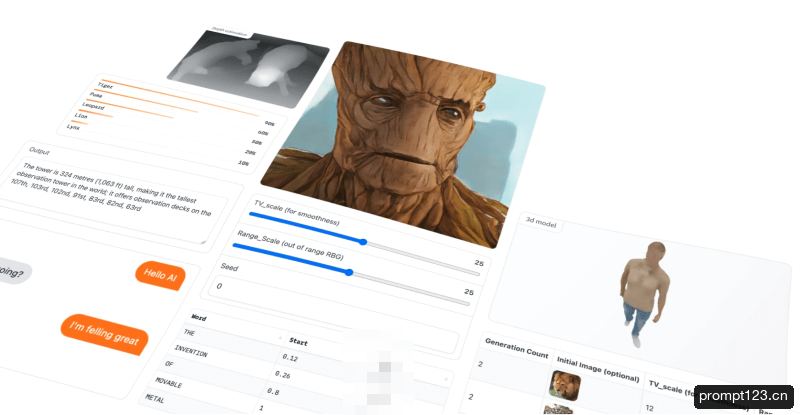The width and height of the screenshot is (800, 415).
Task: Click the Range_Scale (out of range RBG) slider handle
Action: (x=349, y=273)
